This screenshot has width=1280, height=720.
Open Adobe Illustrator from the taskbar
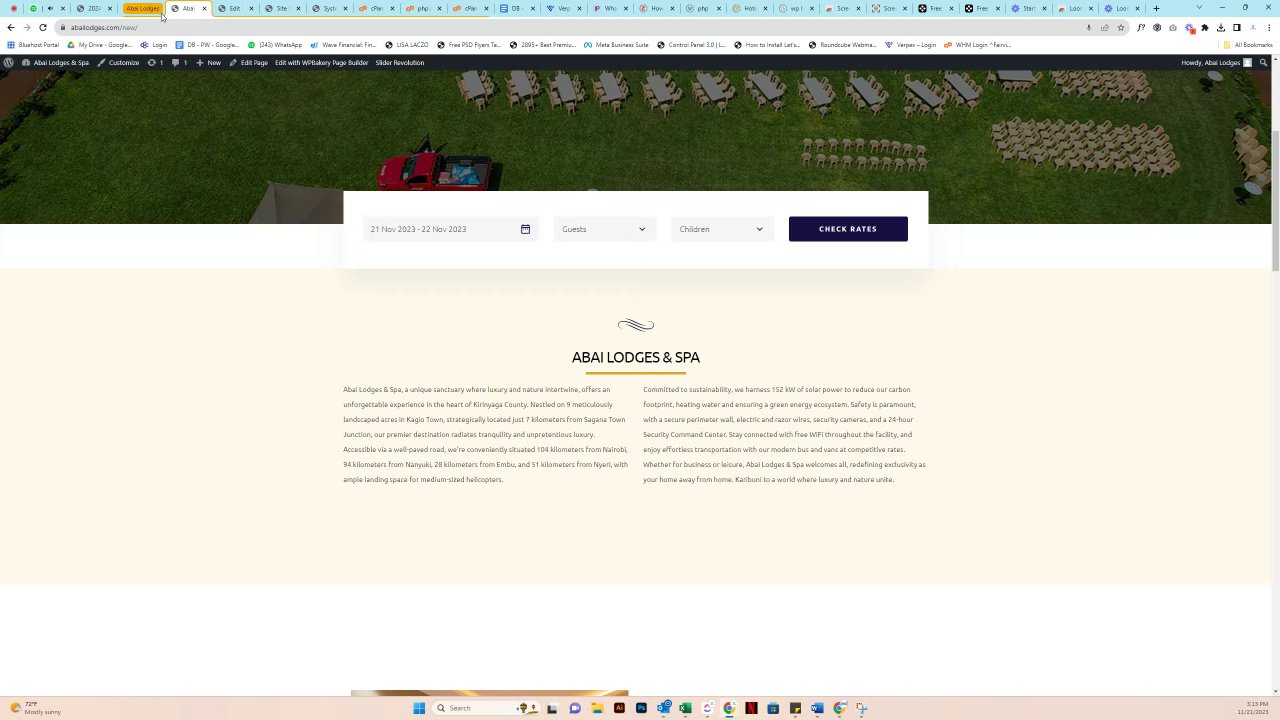tap(619, 708)
